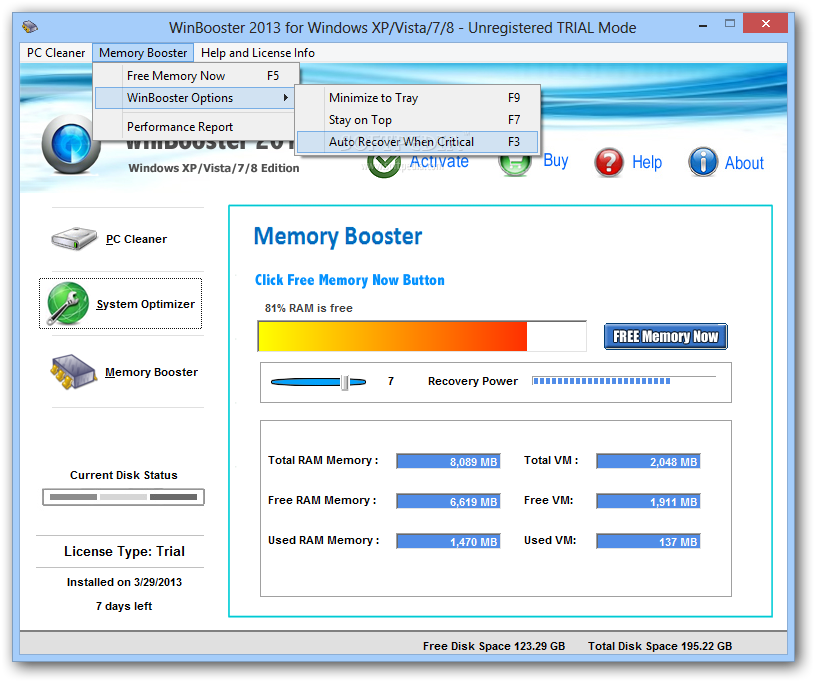The image size is (815, 682).
Task: Close the WinBooster window
Action: tap(765, 23)
